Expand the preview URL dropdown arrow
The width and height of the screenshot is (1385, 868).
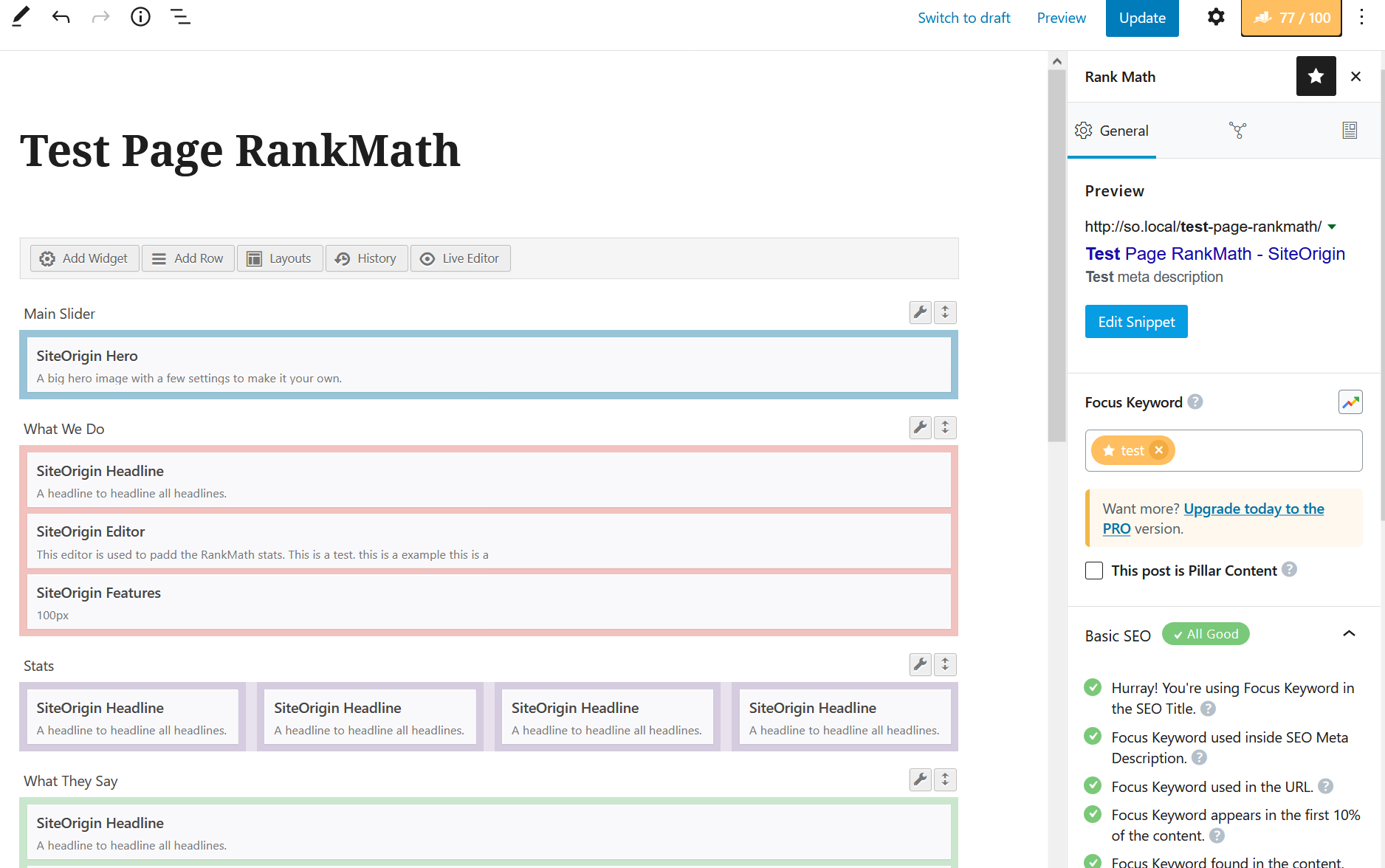pos(1332,227)
